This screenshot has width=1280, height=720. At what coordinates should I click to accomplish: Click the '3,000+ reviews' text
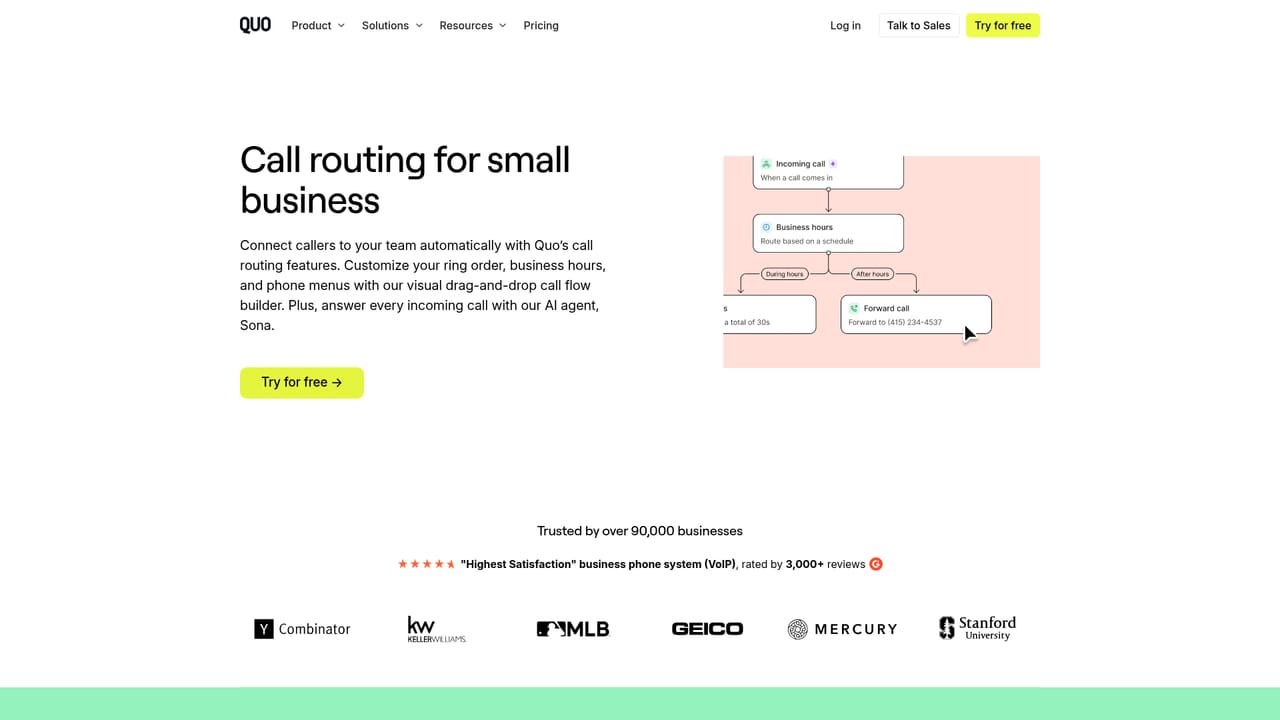pos(825,564)
